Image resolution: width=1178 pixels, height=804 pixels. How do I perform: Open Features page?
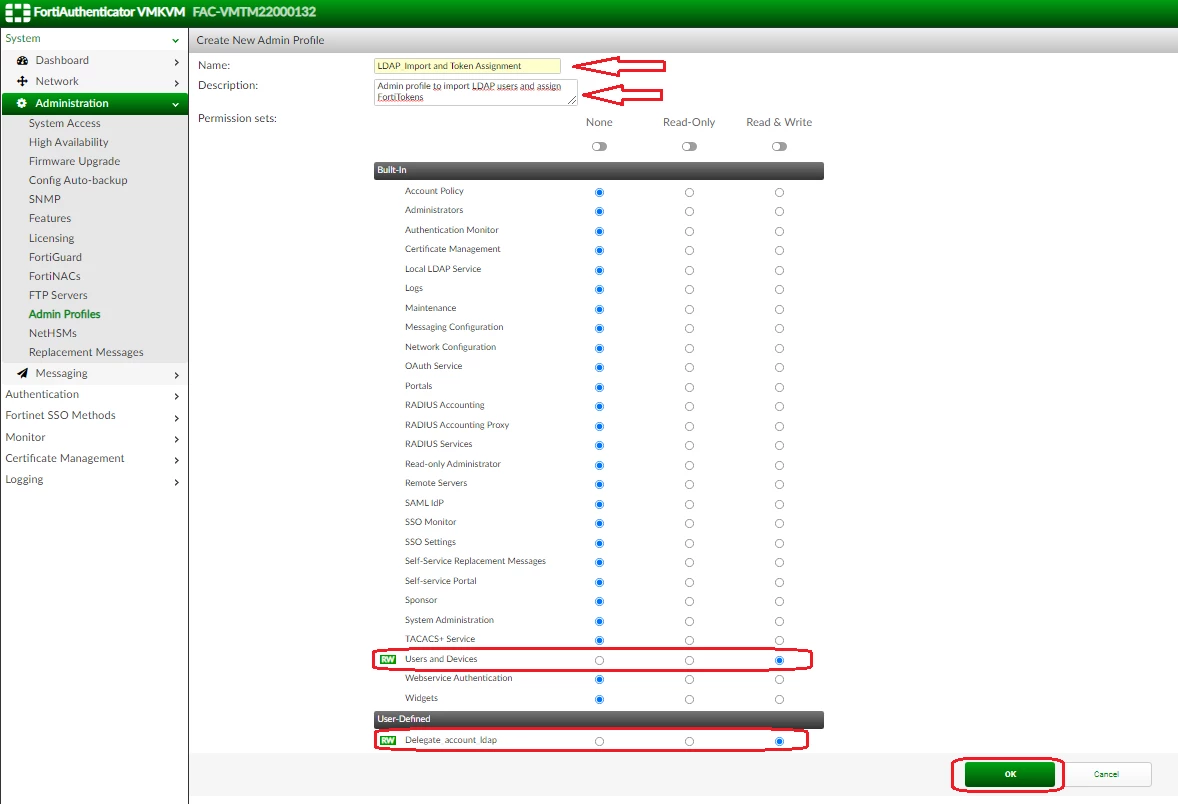click(x=50, y=218)
